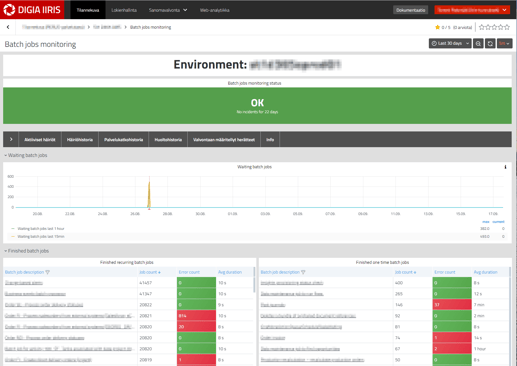Open the Huoltohistoria tab

168,140
